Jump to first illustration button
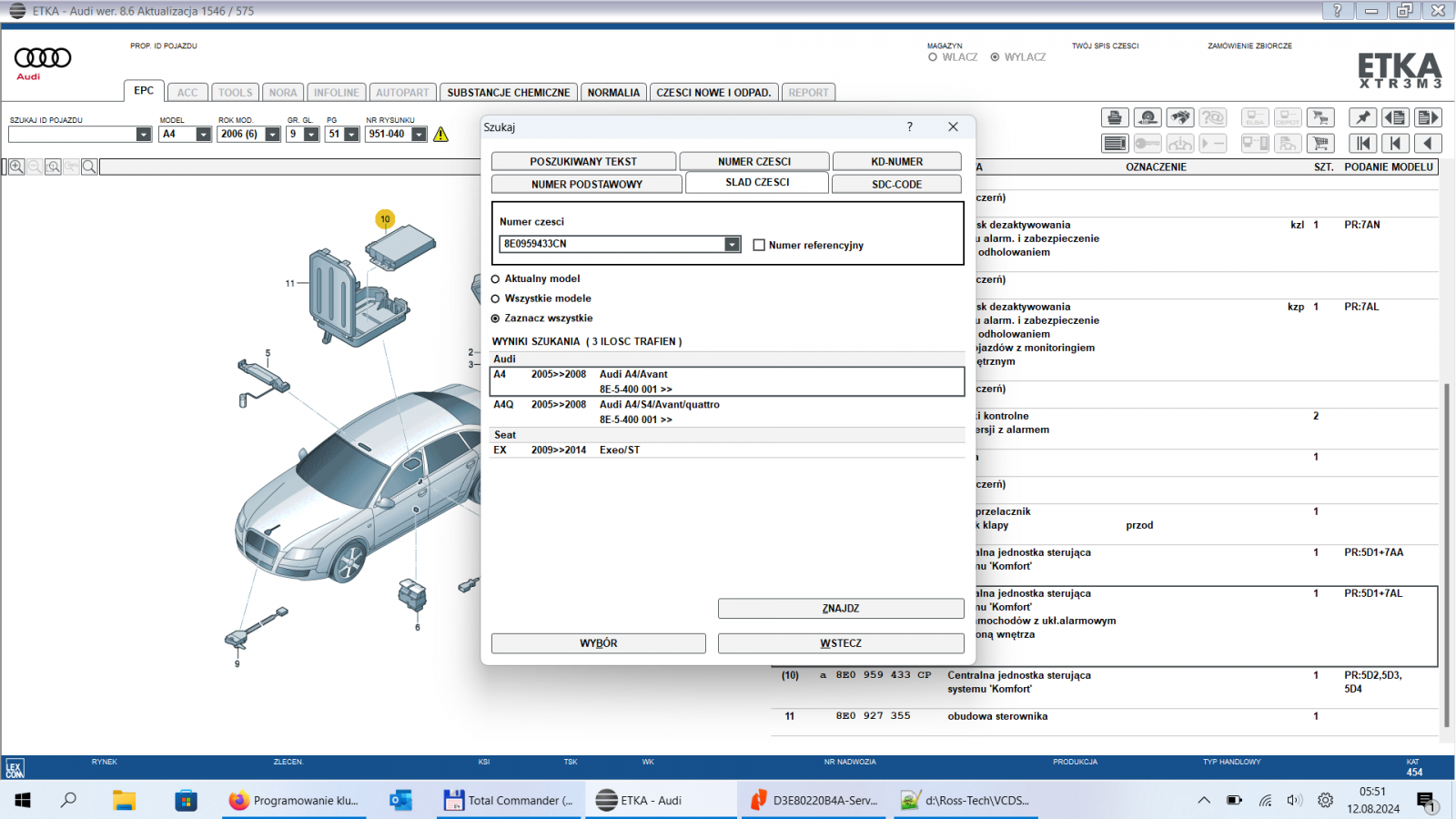The width and height of the screenshot is (1456, 819). (1362, 143)
